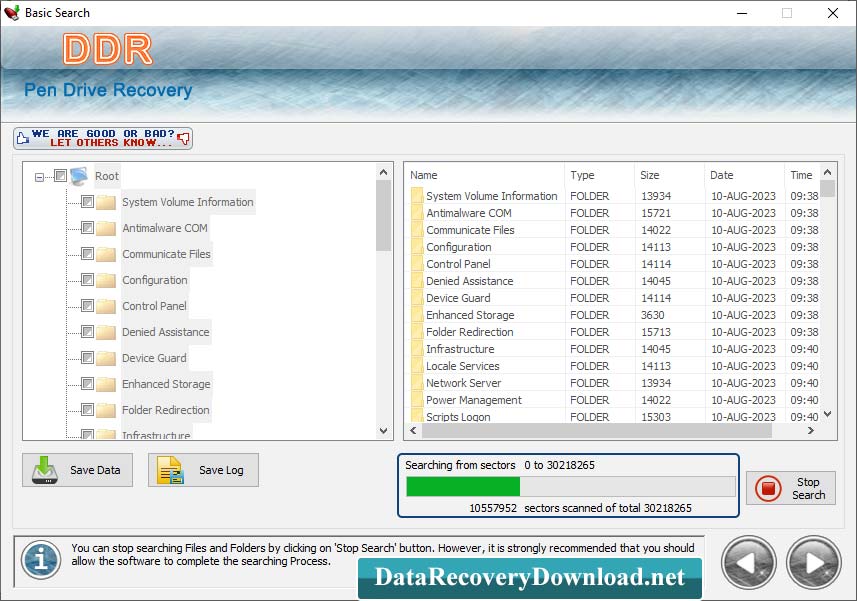Click the thumbs-down icon on feedback banner
This screenshot has height=601, width=857.
click(x=184, y=138)
